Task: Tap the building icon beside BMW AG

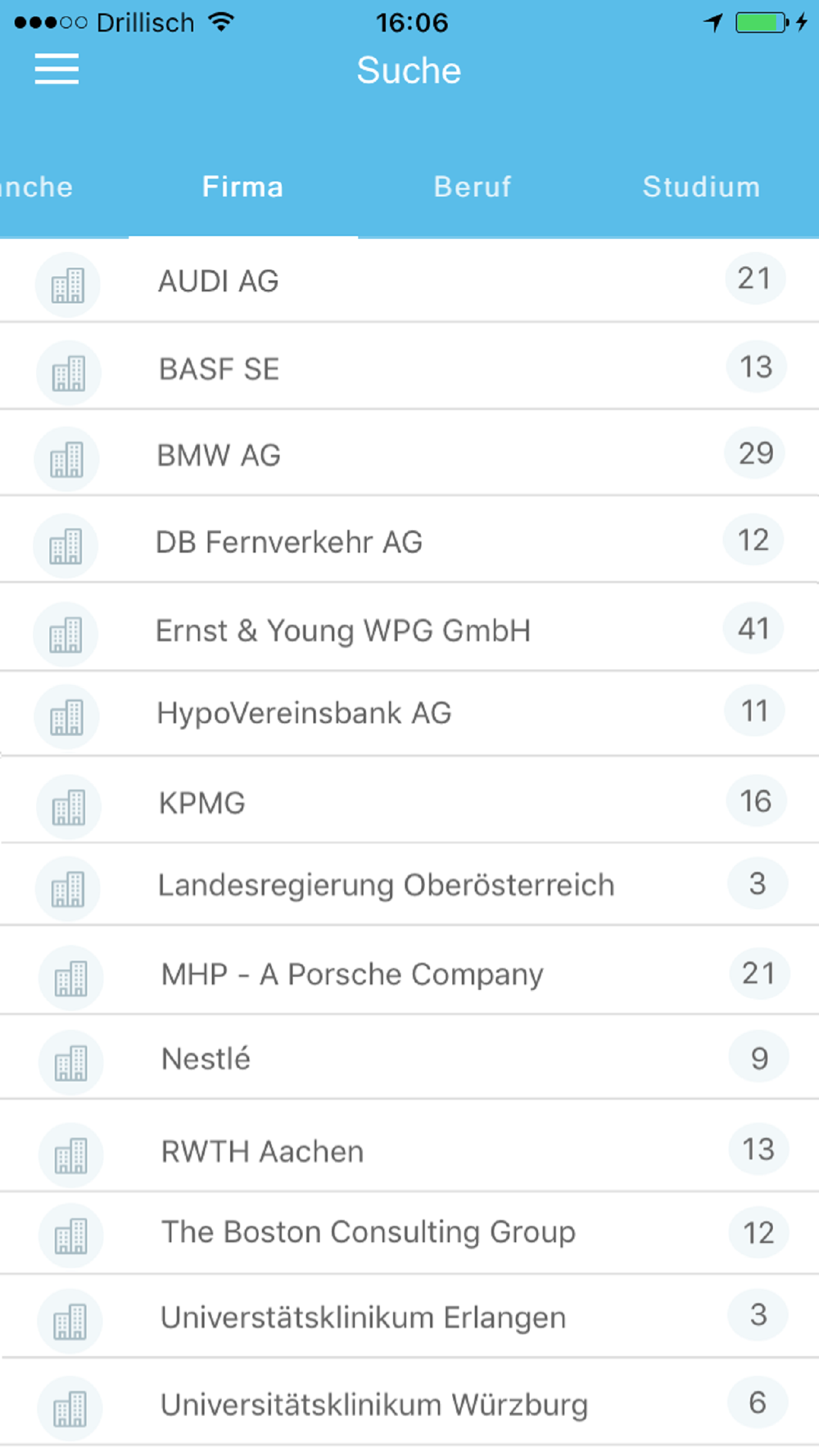Action: coord(66,459)
